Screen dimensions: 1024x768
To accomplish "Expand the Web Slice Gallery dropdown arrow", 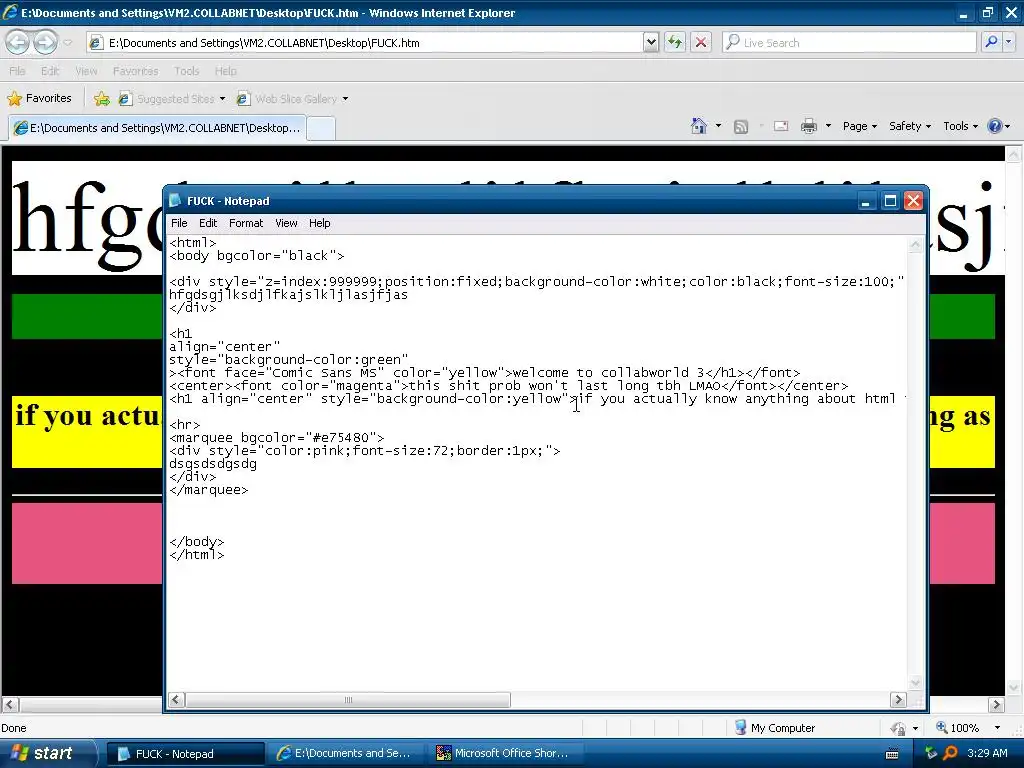I will [345, 99].
